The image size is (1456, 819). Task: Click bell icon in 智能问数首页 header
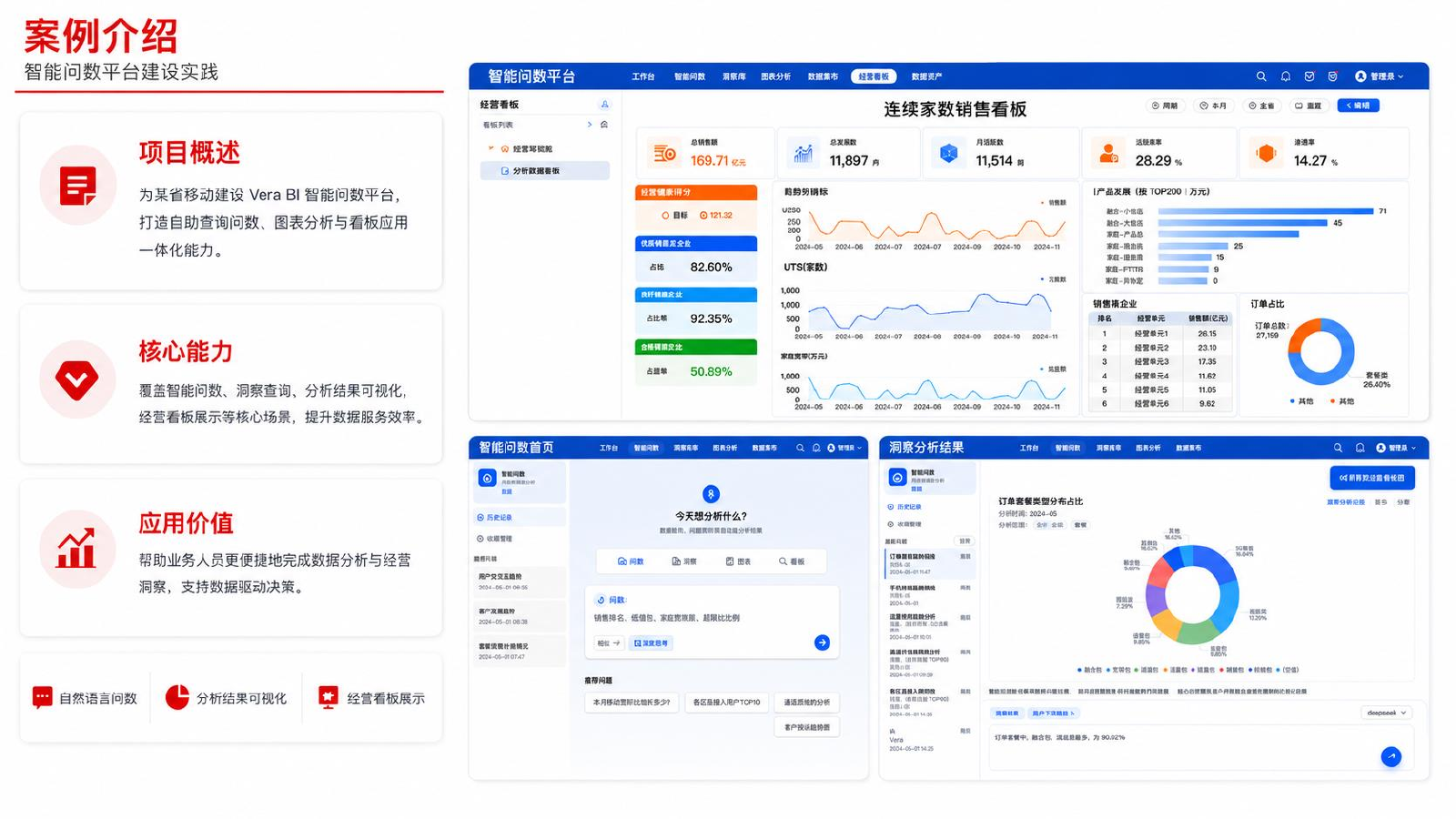816,448
